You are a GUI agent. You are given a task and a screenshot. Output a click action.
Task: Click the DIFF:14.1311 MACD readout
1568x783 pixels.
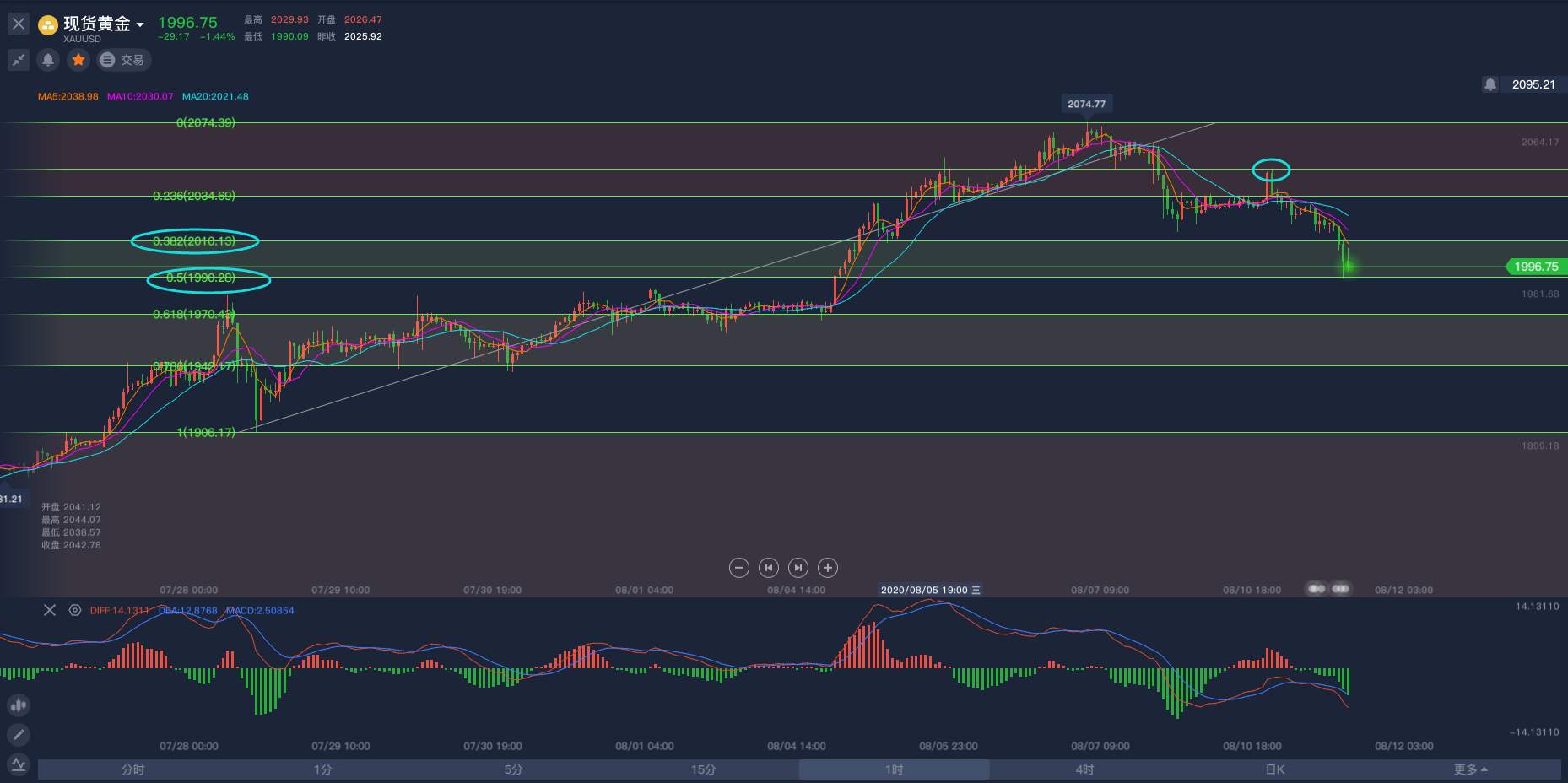(x=120, y=611)
